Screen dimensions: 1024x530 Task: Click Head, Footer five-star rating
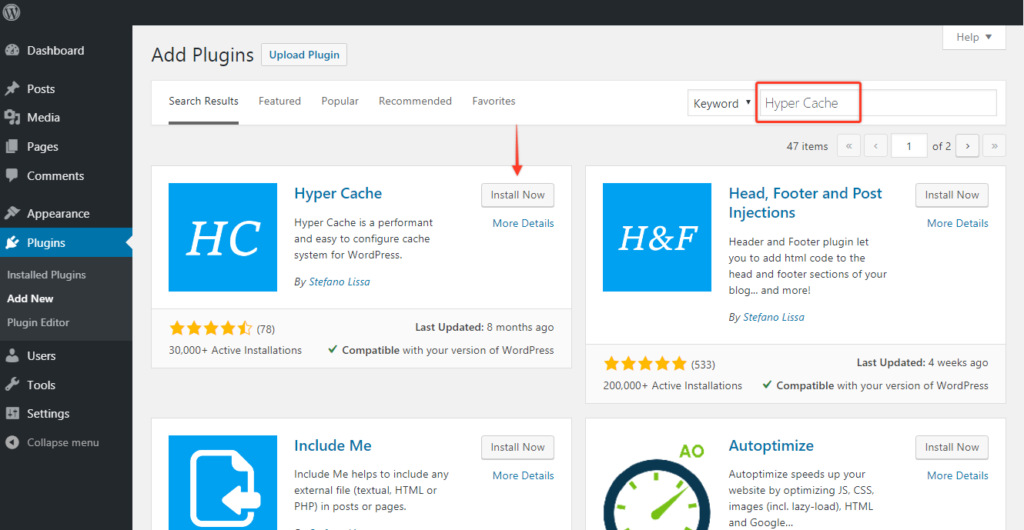(x=645, y=364)
